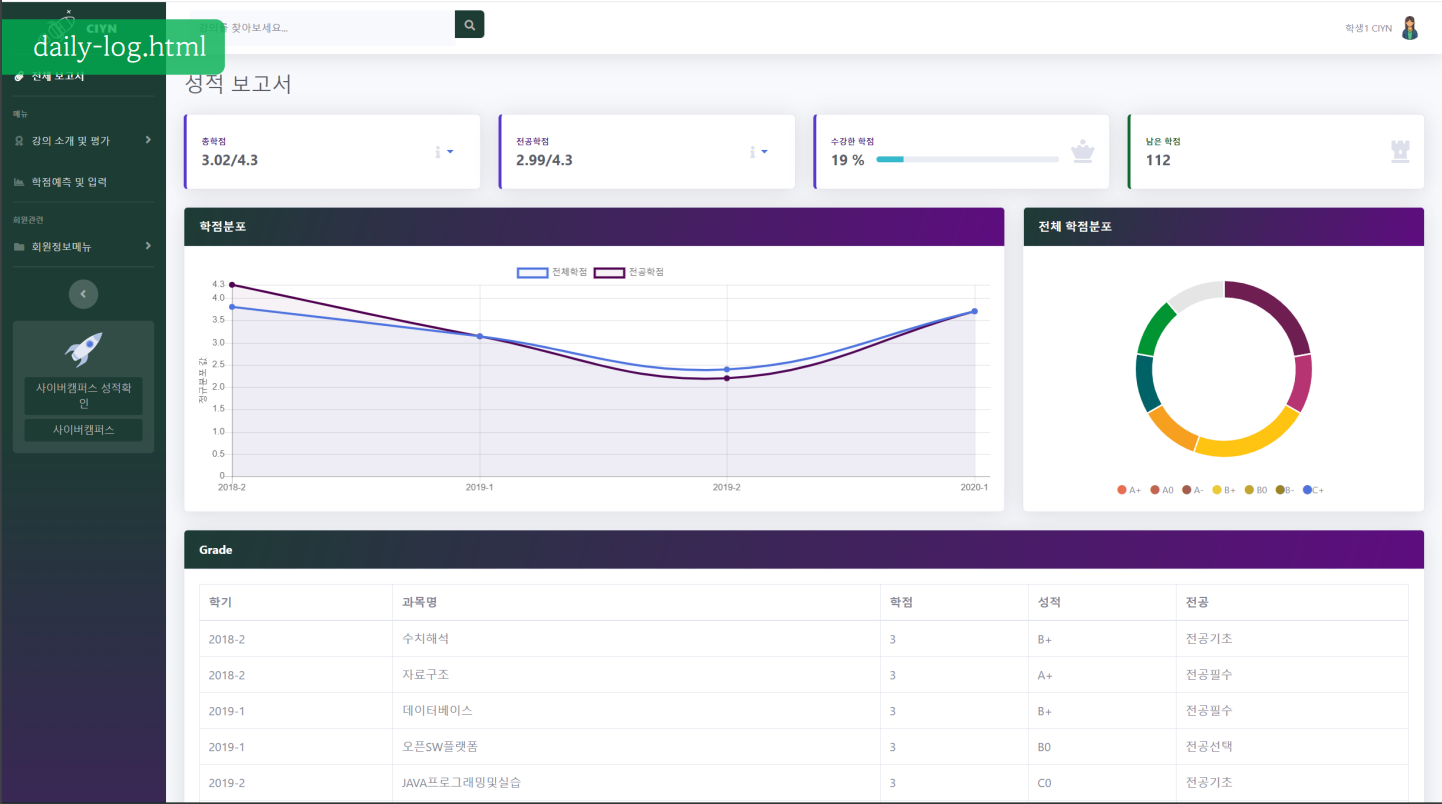Click the 사이버캠퍼스 성적확인 button

point(83,395)
